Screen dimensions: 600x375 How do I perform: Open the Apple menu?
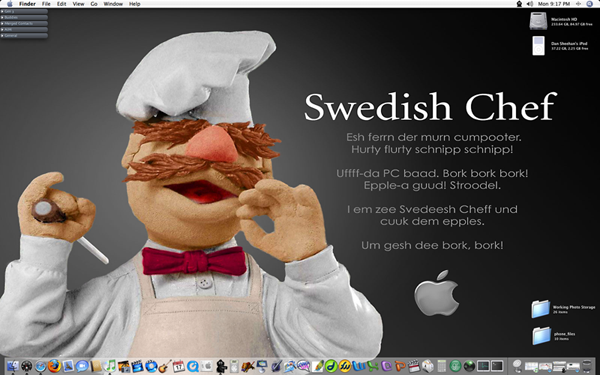point(9,4)
